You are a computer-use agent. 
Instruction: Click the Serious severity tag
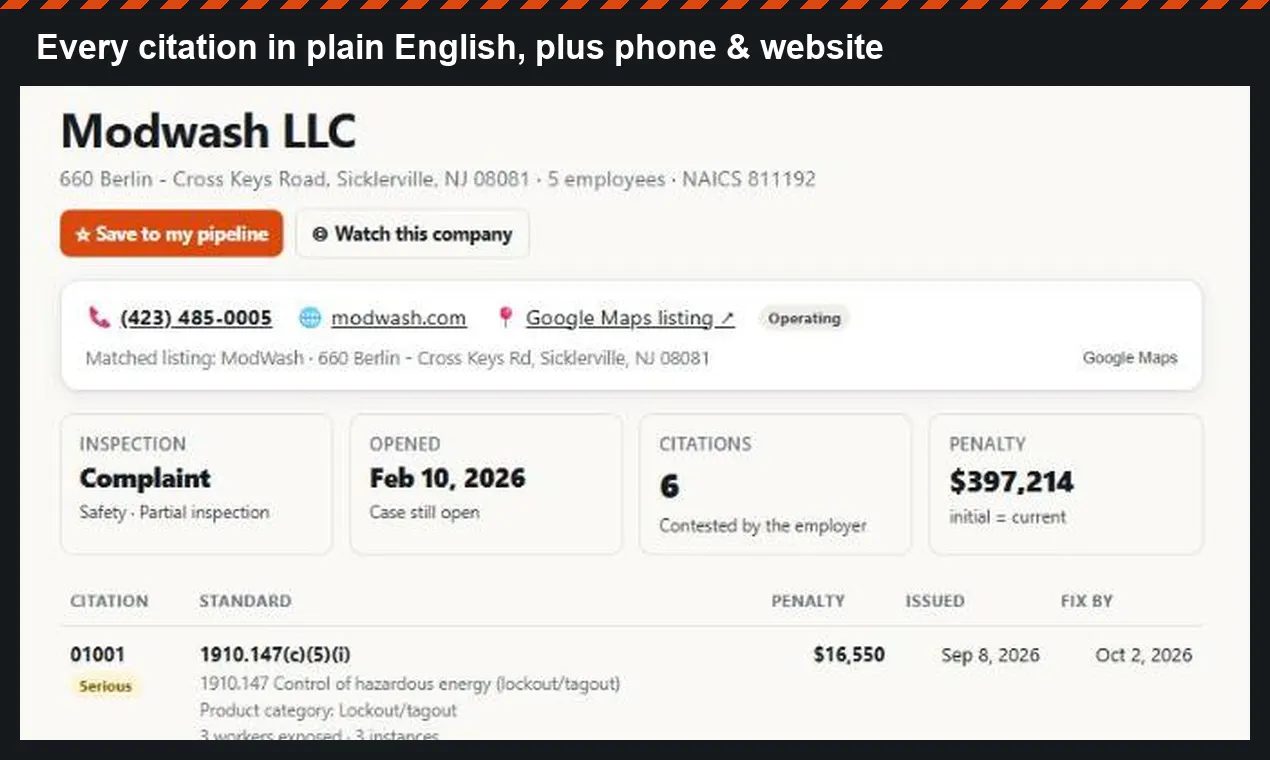[106, 686]
